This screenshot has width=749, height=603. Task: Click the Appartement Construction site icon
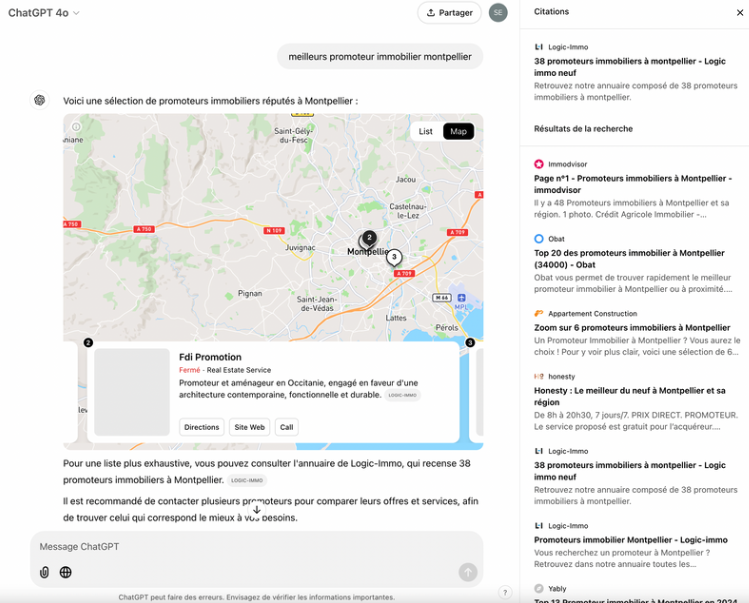pyautogui.click(x=539, y=313)
